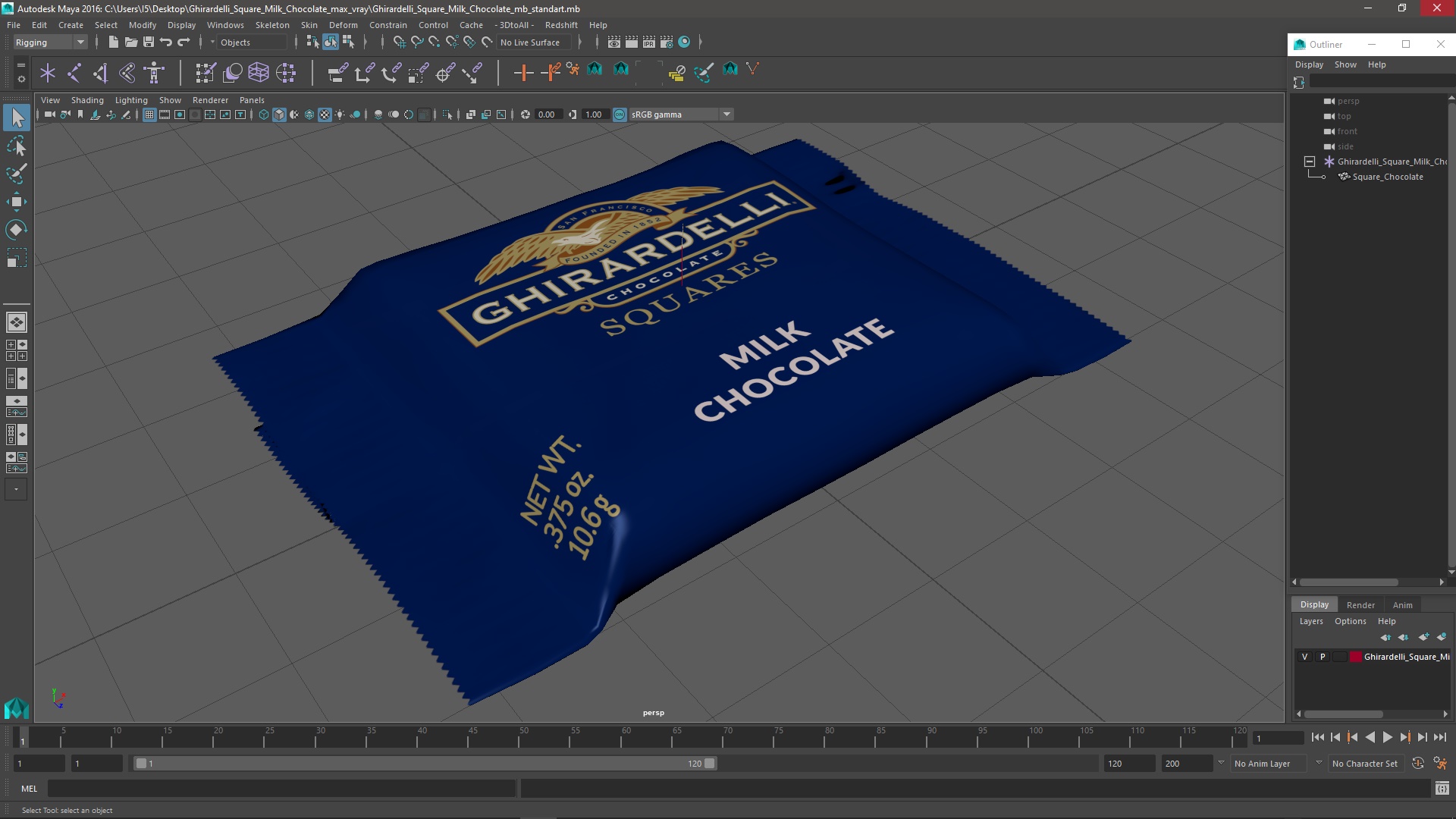
Task: Choose the Scale tool in toolbox
Action: pyautogui.click(x=17, y=258)
